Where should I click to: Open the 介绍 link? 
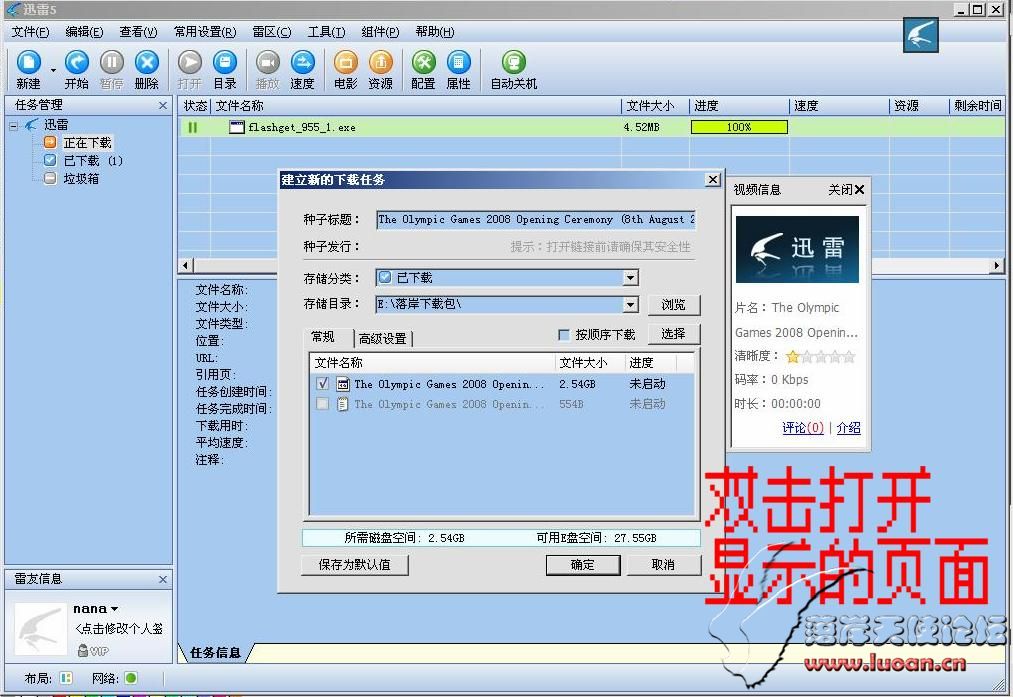pyautogui.click(x=848, y=428)
